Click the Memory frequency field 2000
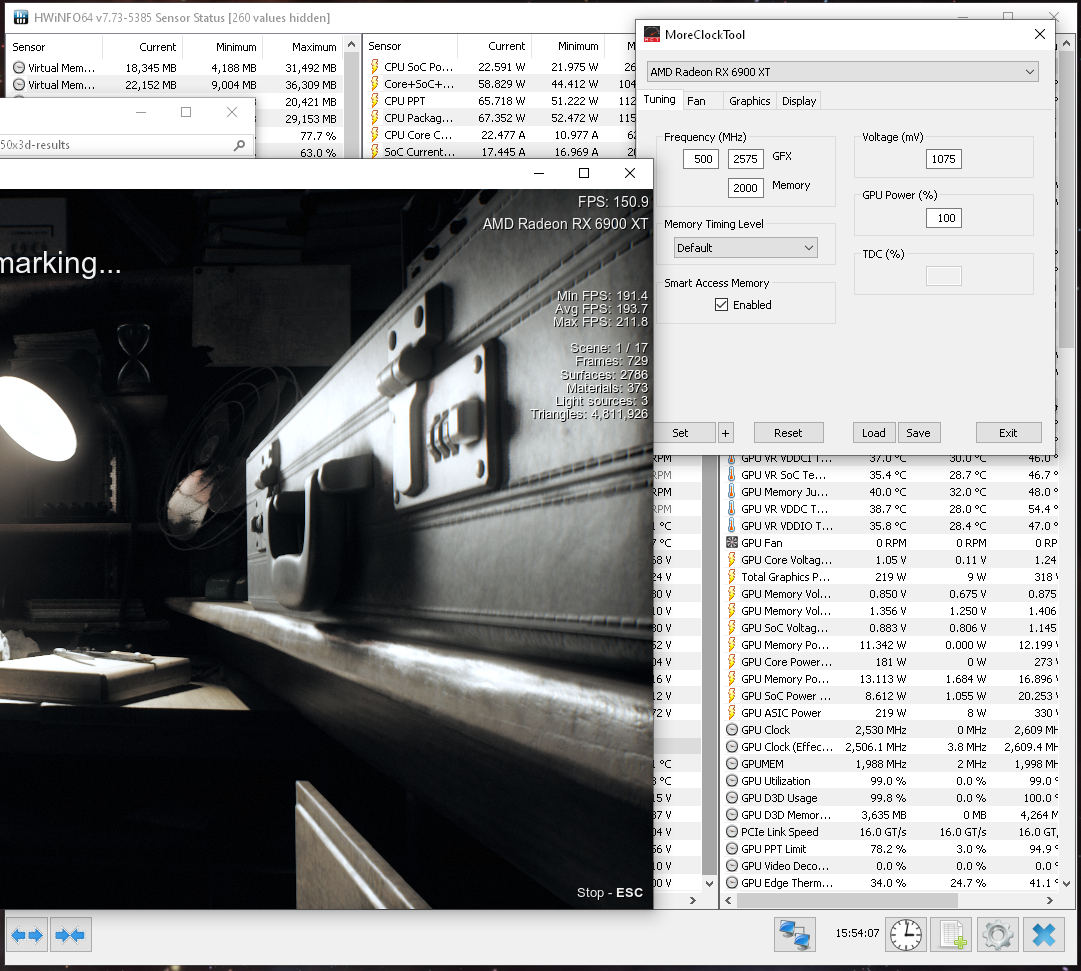The height and width of the screenshot is (971, 1081). pos(745,188)
